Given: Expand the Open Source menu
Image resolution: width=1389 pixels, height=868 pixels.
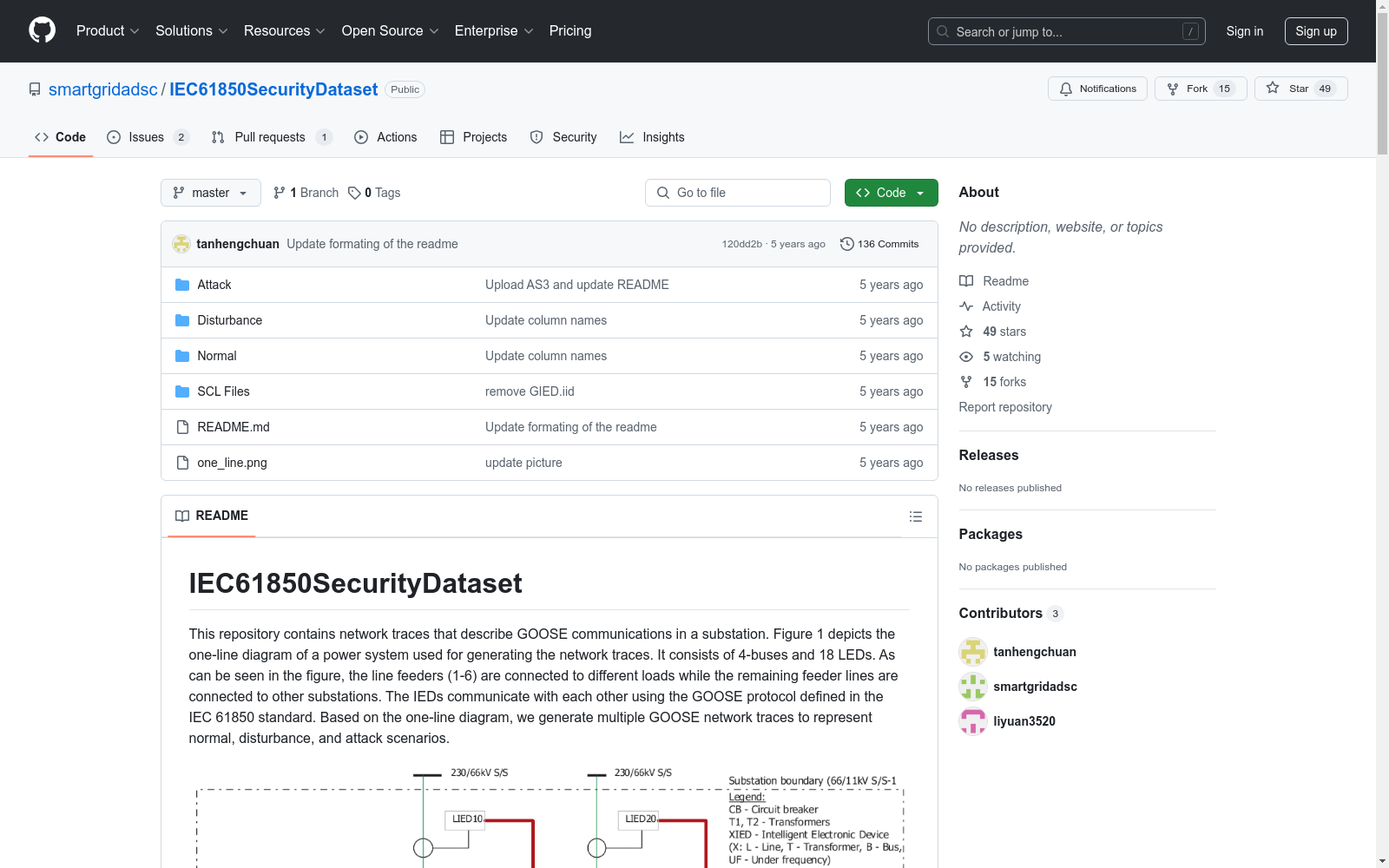Looking at the screenshot, I should 390,30.
